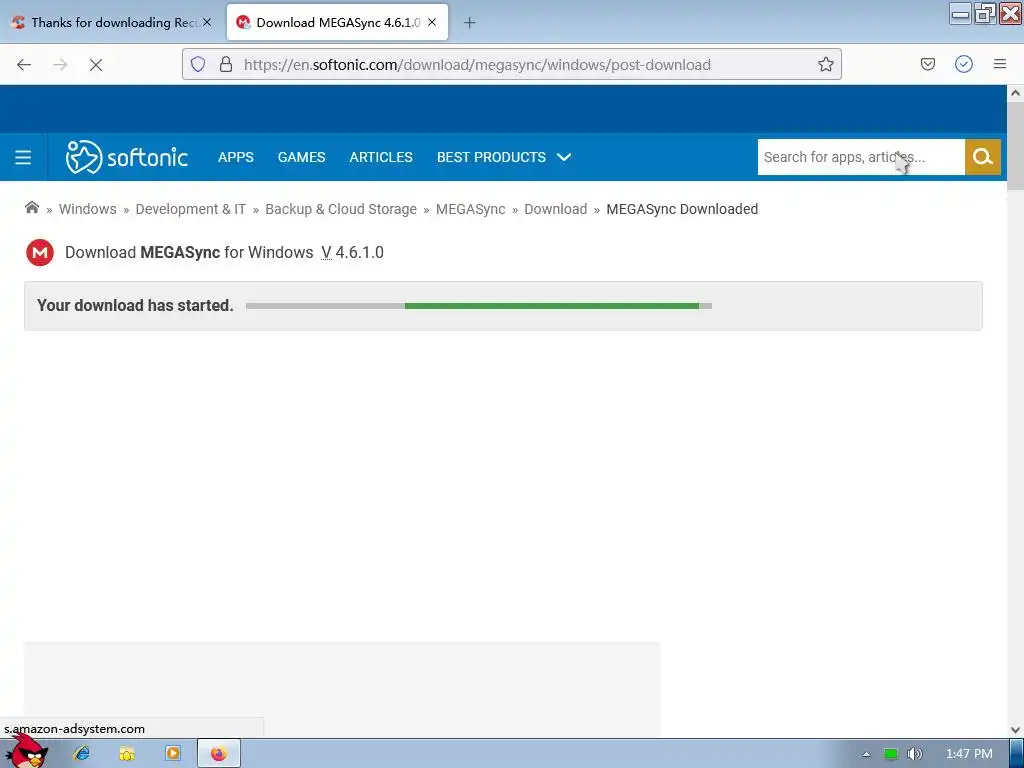Open the Softonic hamburger side menu
Viewport: 1024px width, 768px height.
23,157
